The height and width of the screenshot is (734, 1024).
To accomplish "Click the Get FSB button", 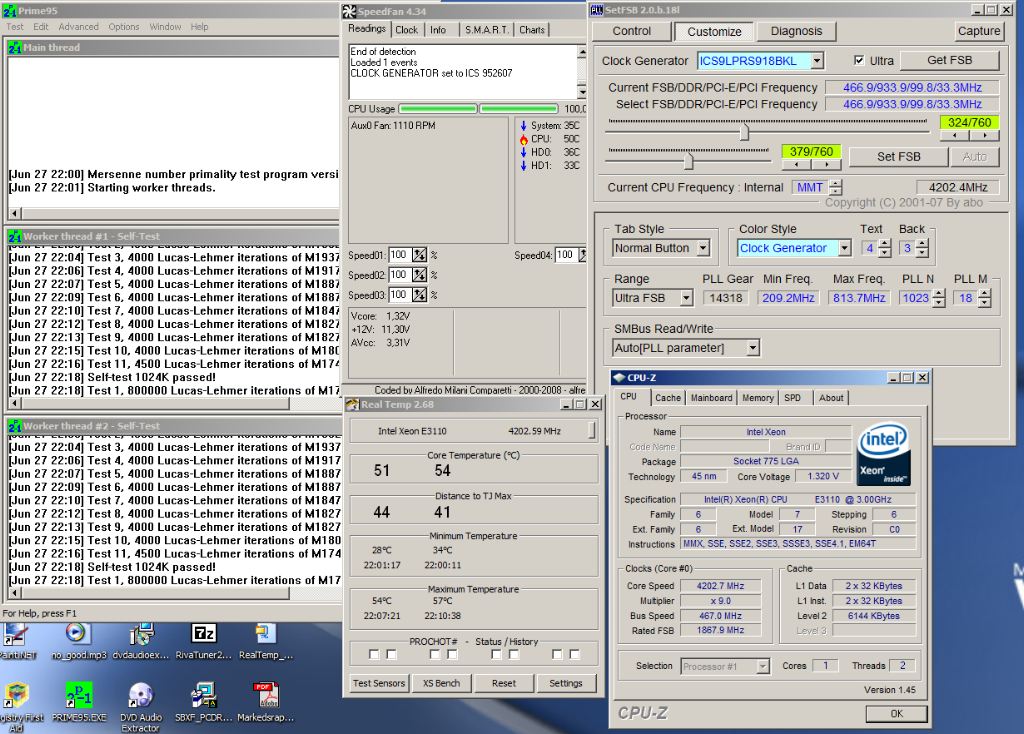I will point(950,60).
